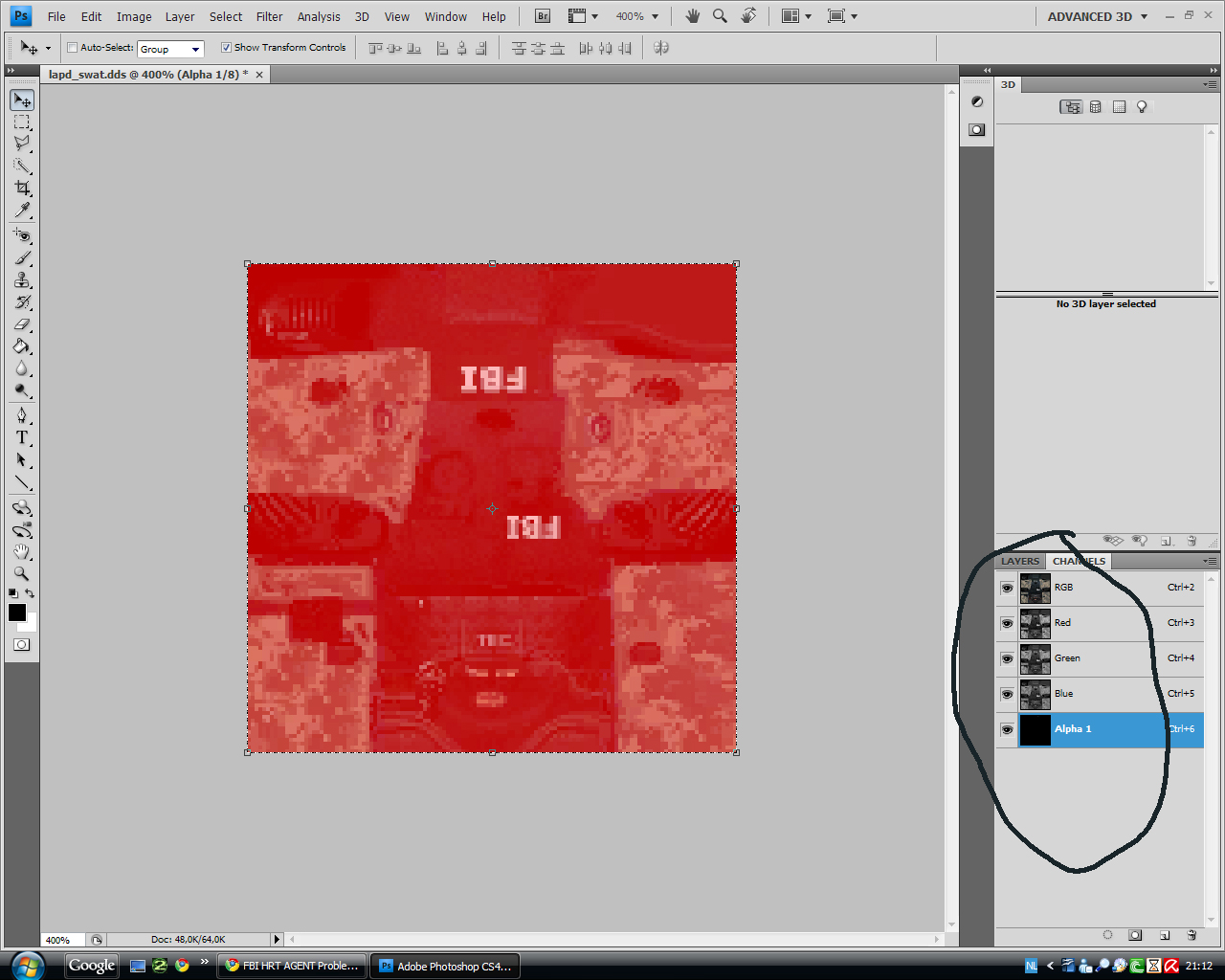Select the Dodge tool
The image size is (1225, 980).
click(22, 390)
